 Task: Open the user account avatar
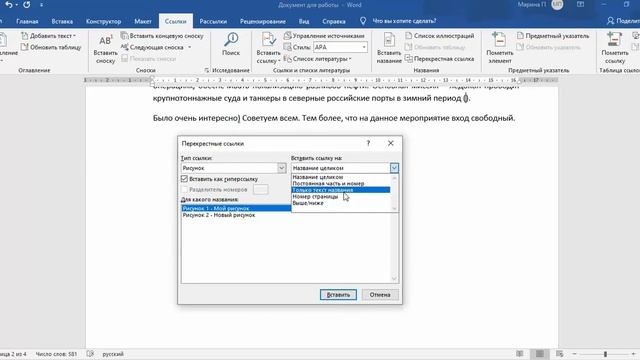coord(557,5)
